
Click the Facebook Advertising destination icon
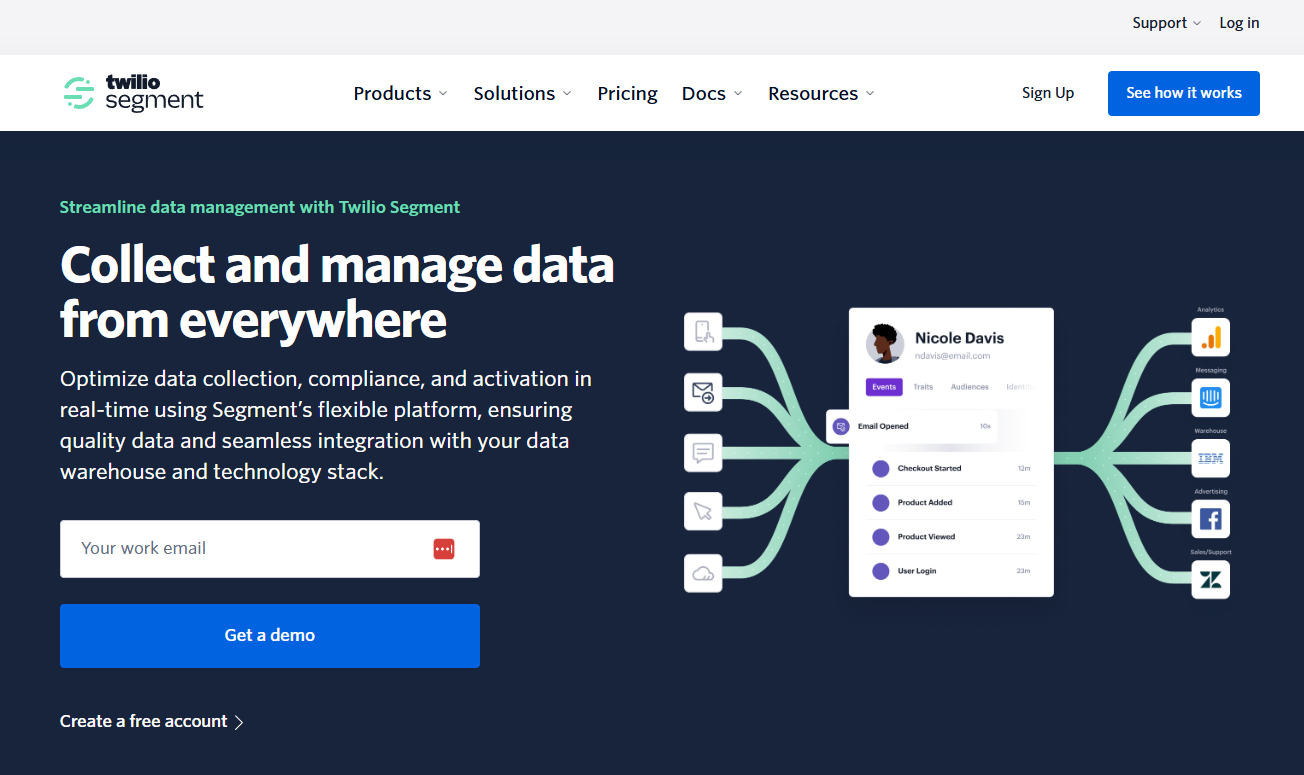pyautogui.click(x=1210, y=519)
